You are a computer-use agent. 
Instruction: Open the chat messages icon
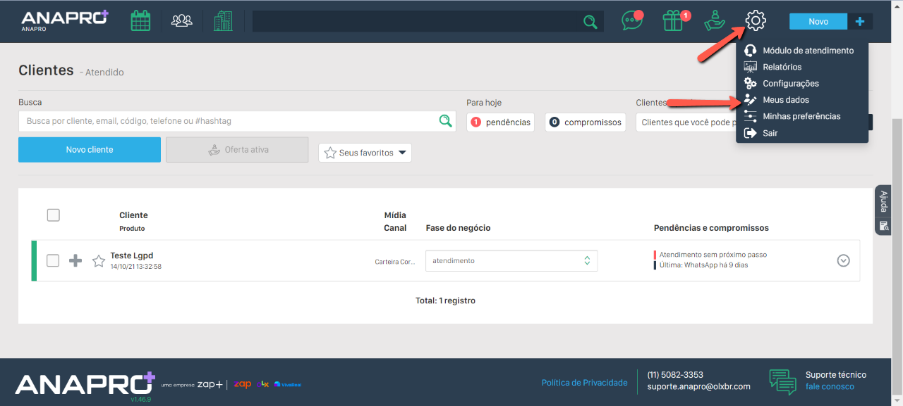click(x=632, y=21)
